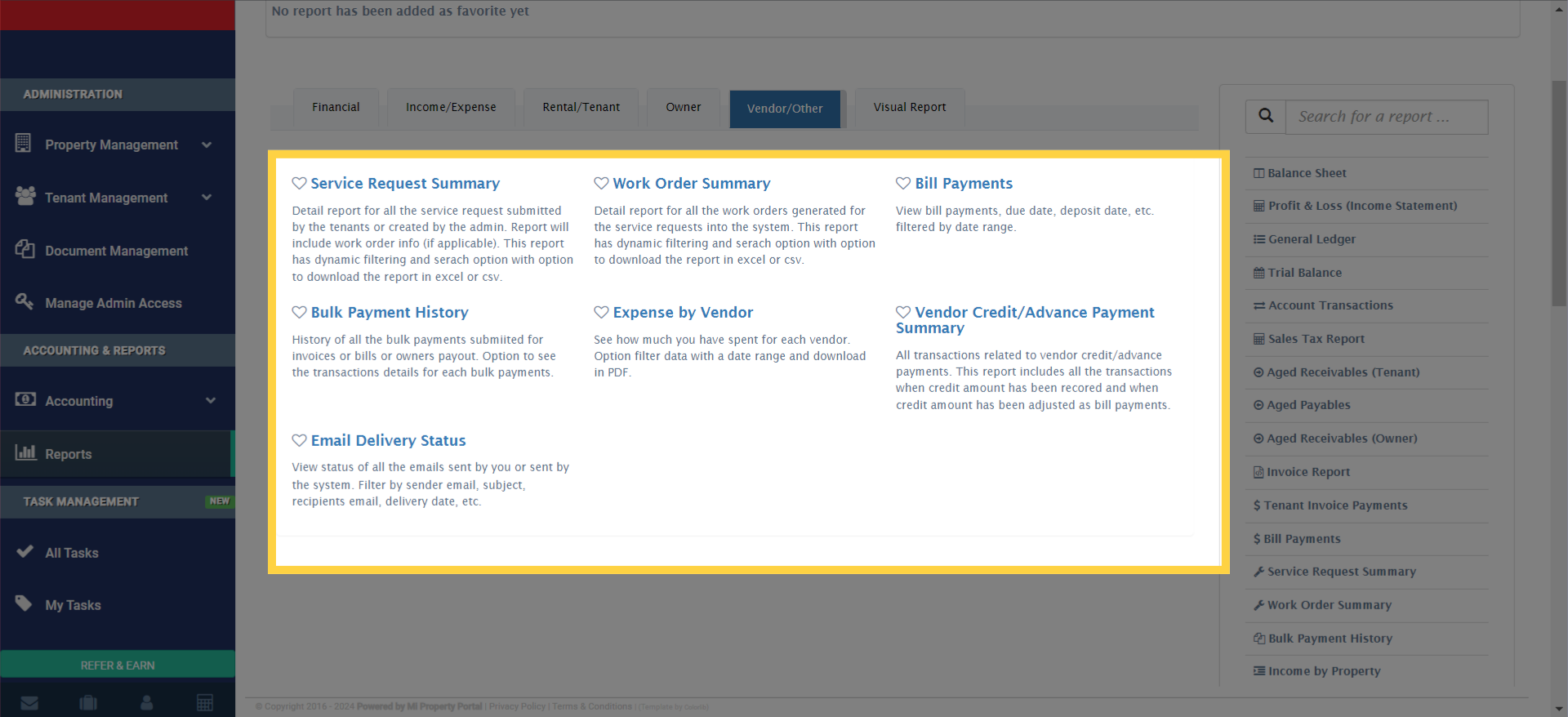Open the Expense by Vendor report
This screenshot has height=717, width=1568.
pos(683,313)
